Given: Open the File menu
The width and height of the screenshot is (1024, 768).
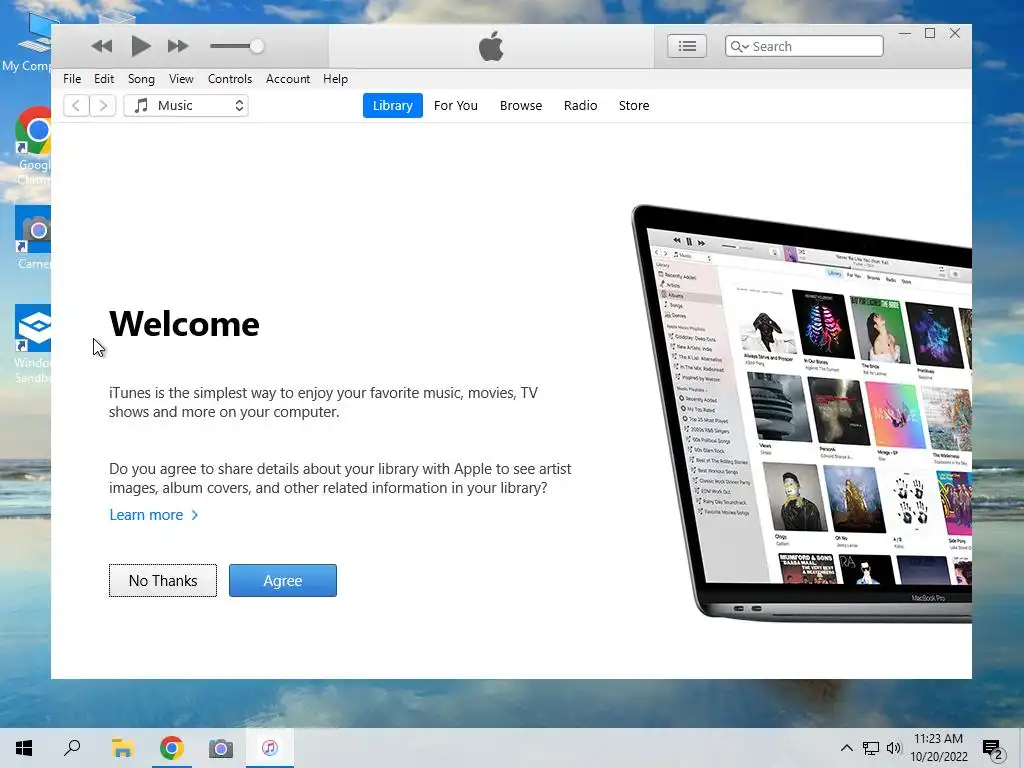Looking at the screenshot, I should pos(72,78).
